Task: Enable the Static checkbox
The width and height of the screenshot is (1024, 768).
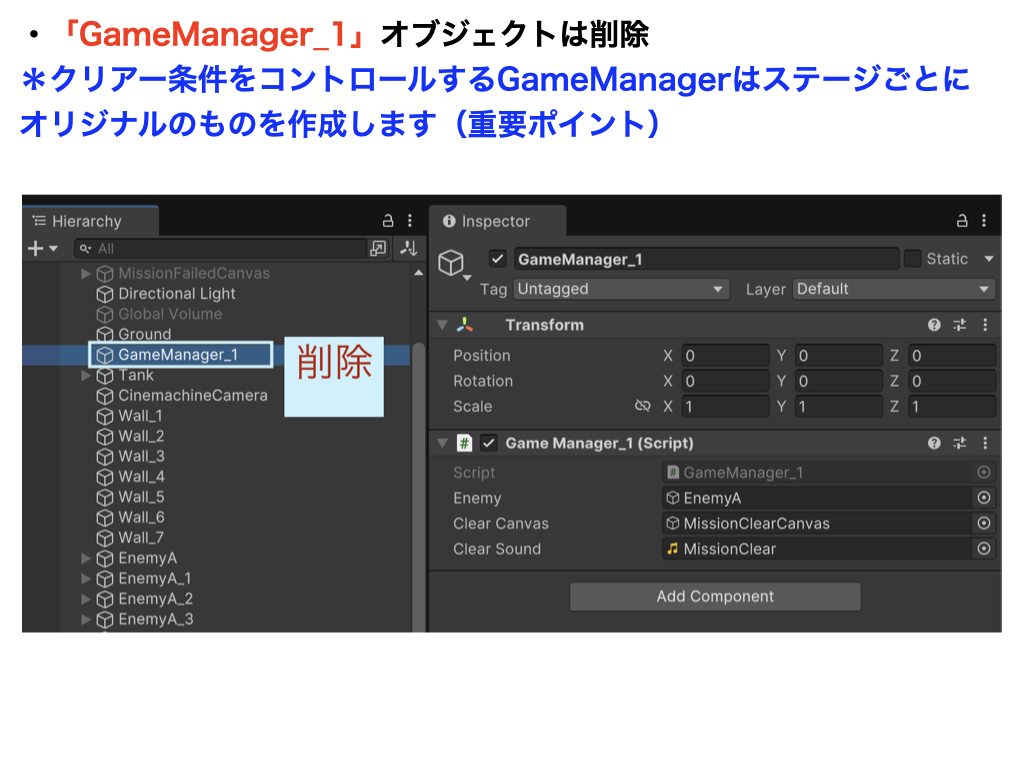Action: pyautogui.click(x=912, y=259)
